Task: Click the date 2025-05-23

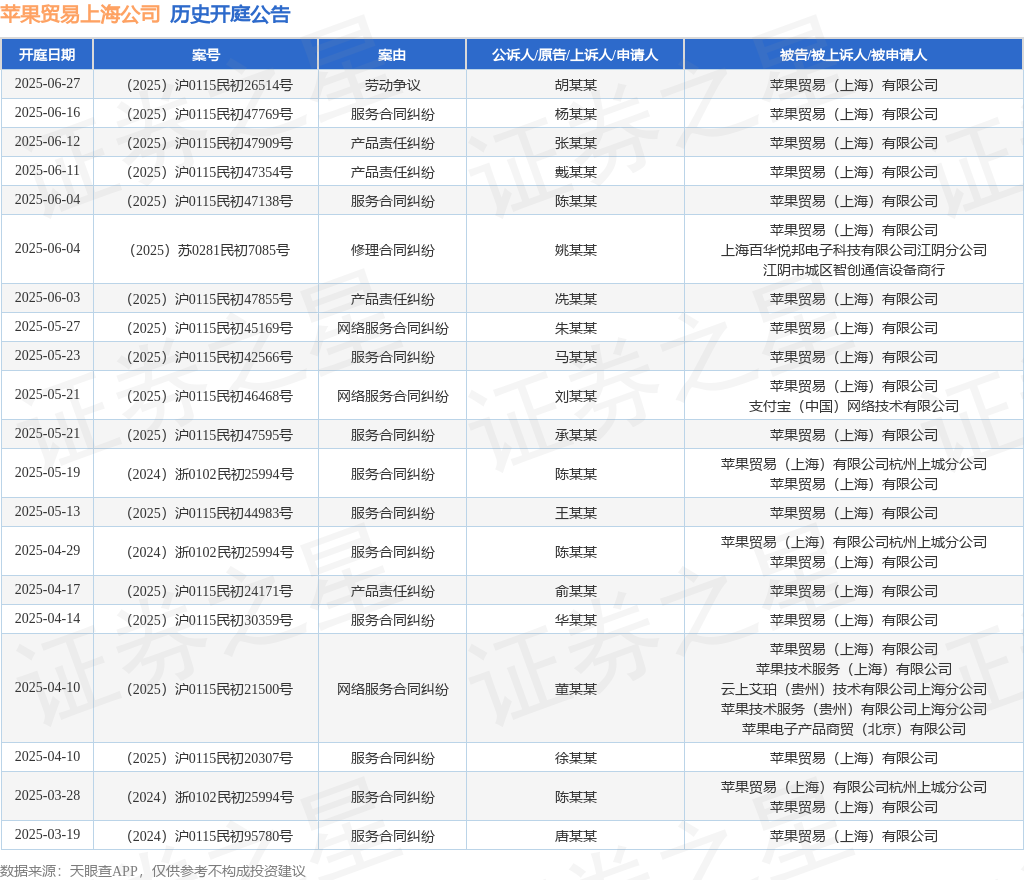Action: tap(47, 356)
